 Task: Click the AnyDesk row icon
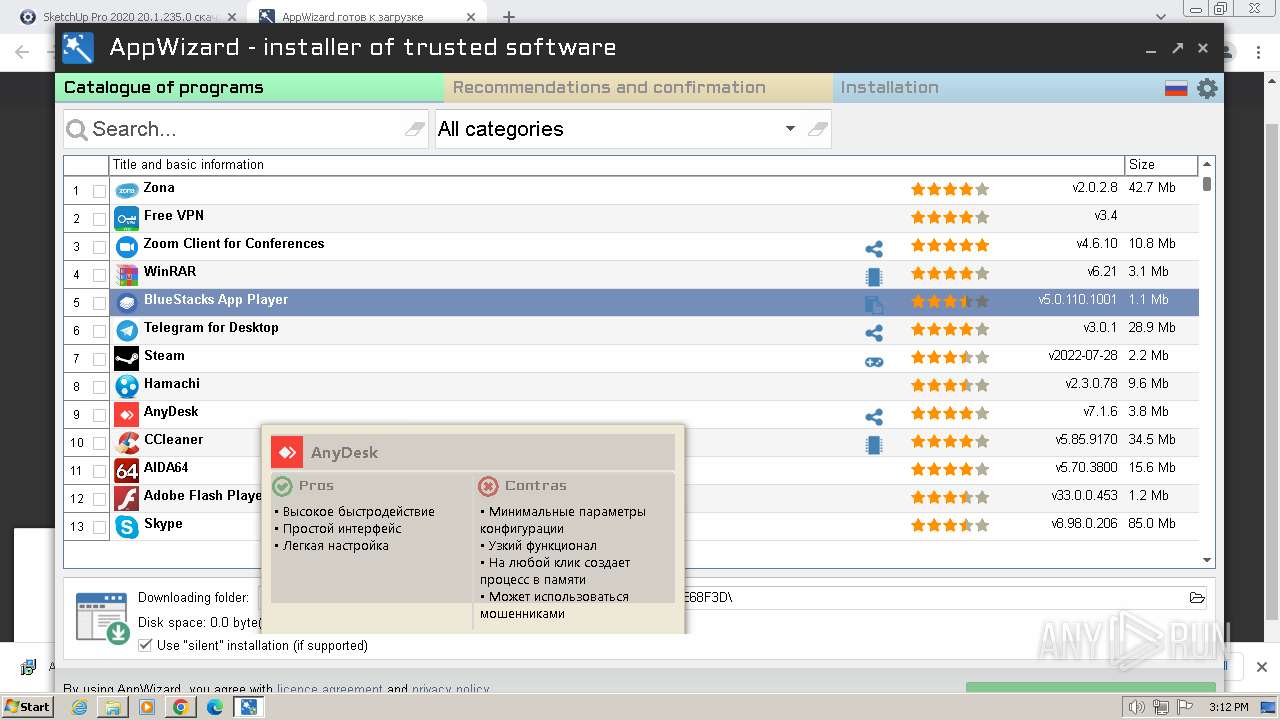(127, 414)
